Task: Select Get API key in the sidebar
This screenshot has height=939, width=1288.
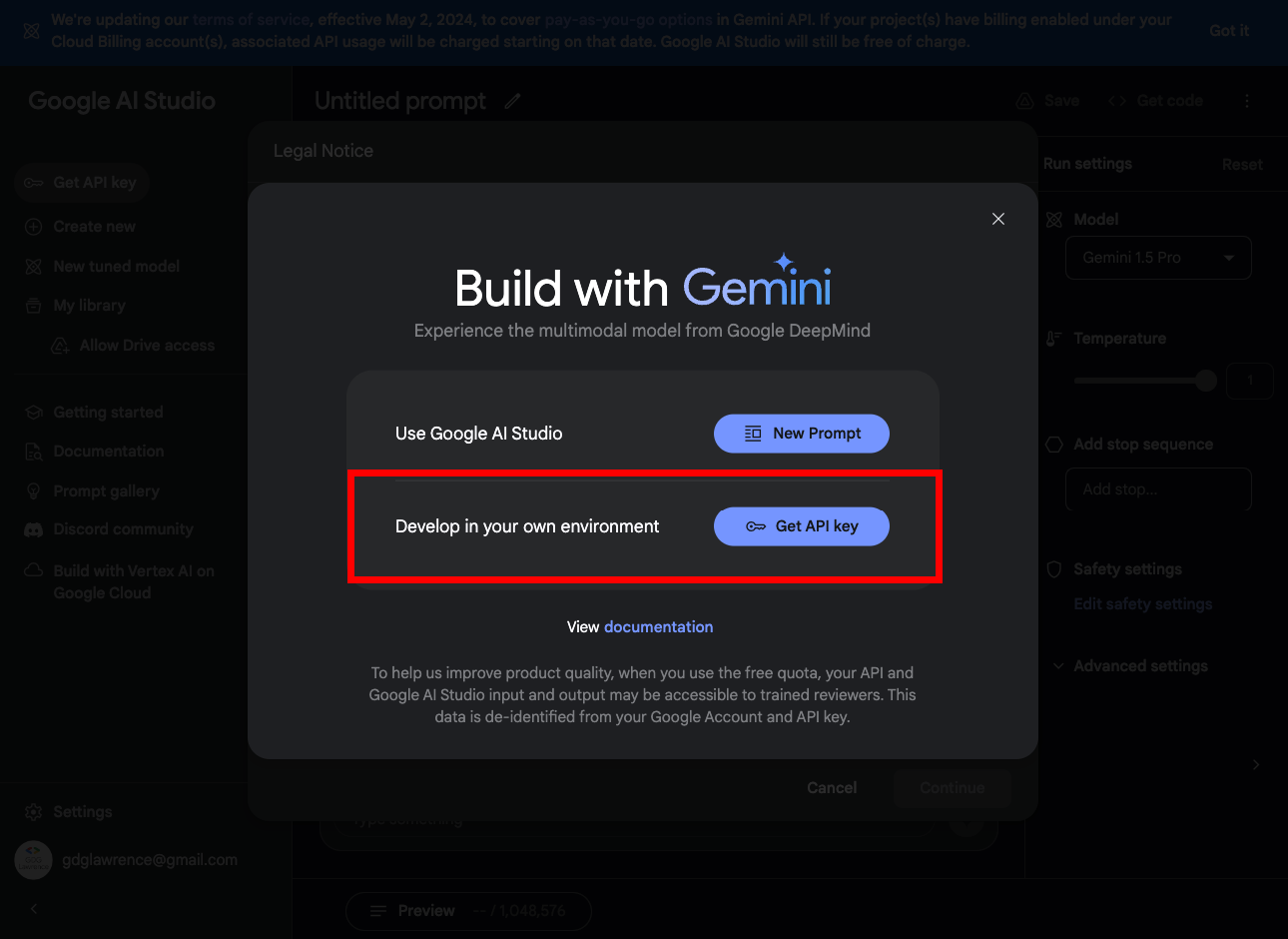Action: 81,183
